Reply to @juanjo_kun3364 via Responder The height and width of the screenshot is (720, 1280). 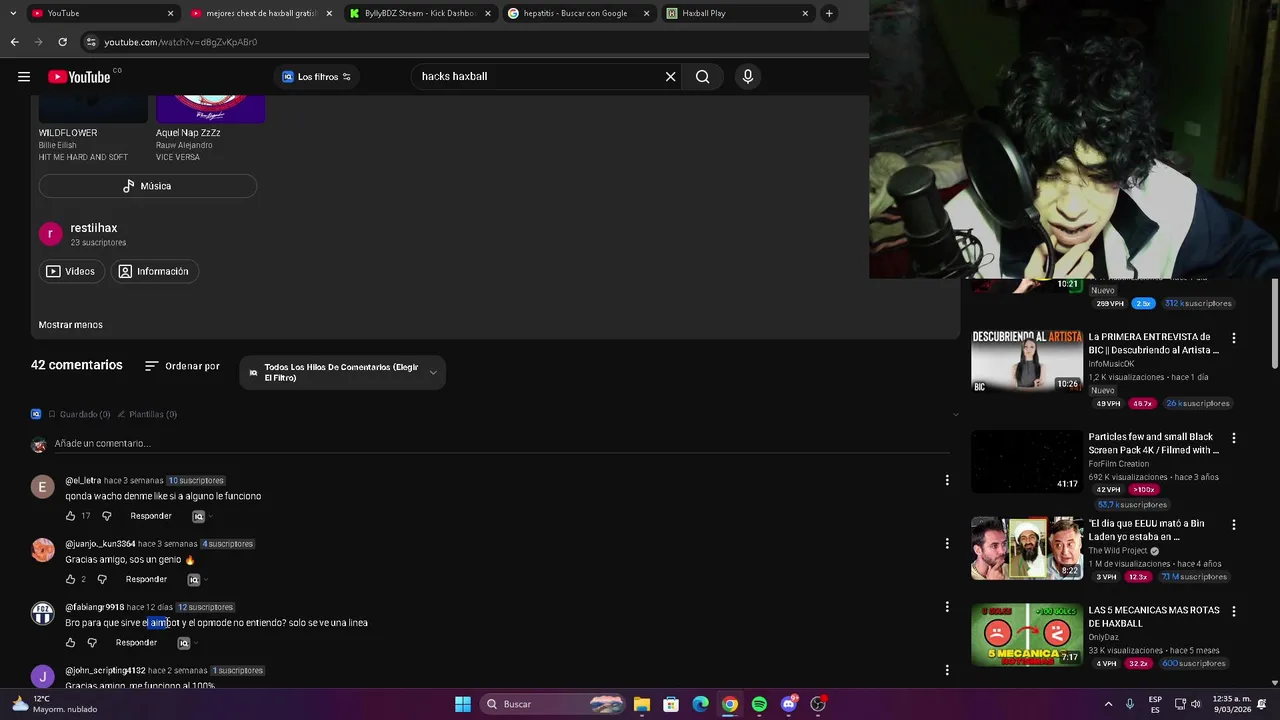(x=146, y=579)
